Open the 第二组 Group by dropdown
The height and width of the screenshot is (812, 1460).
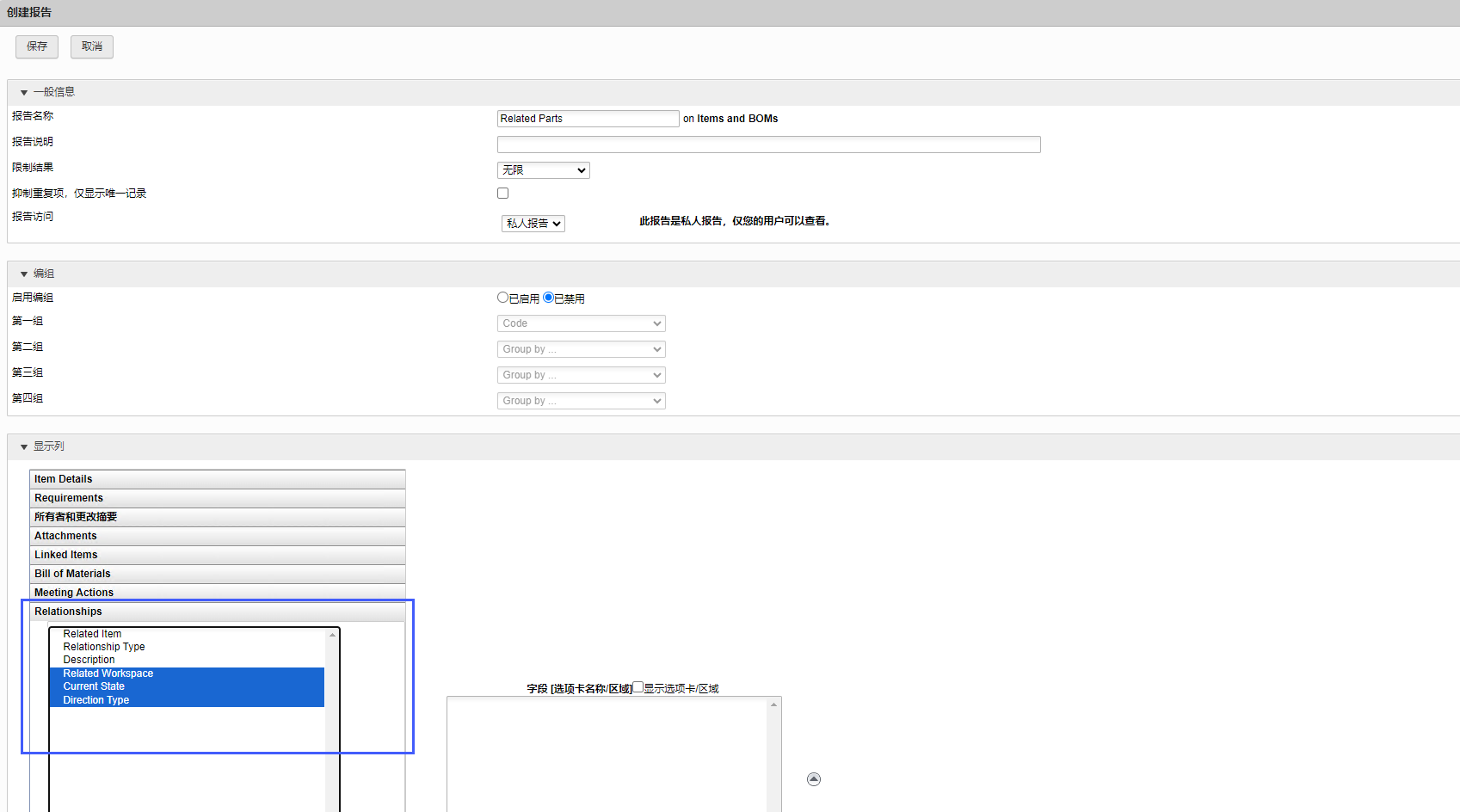[x=582, y=349]
